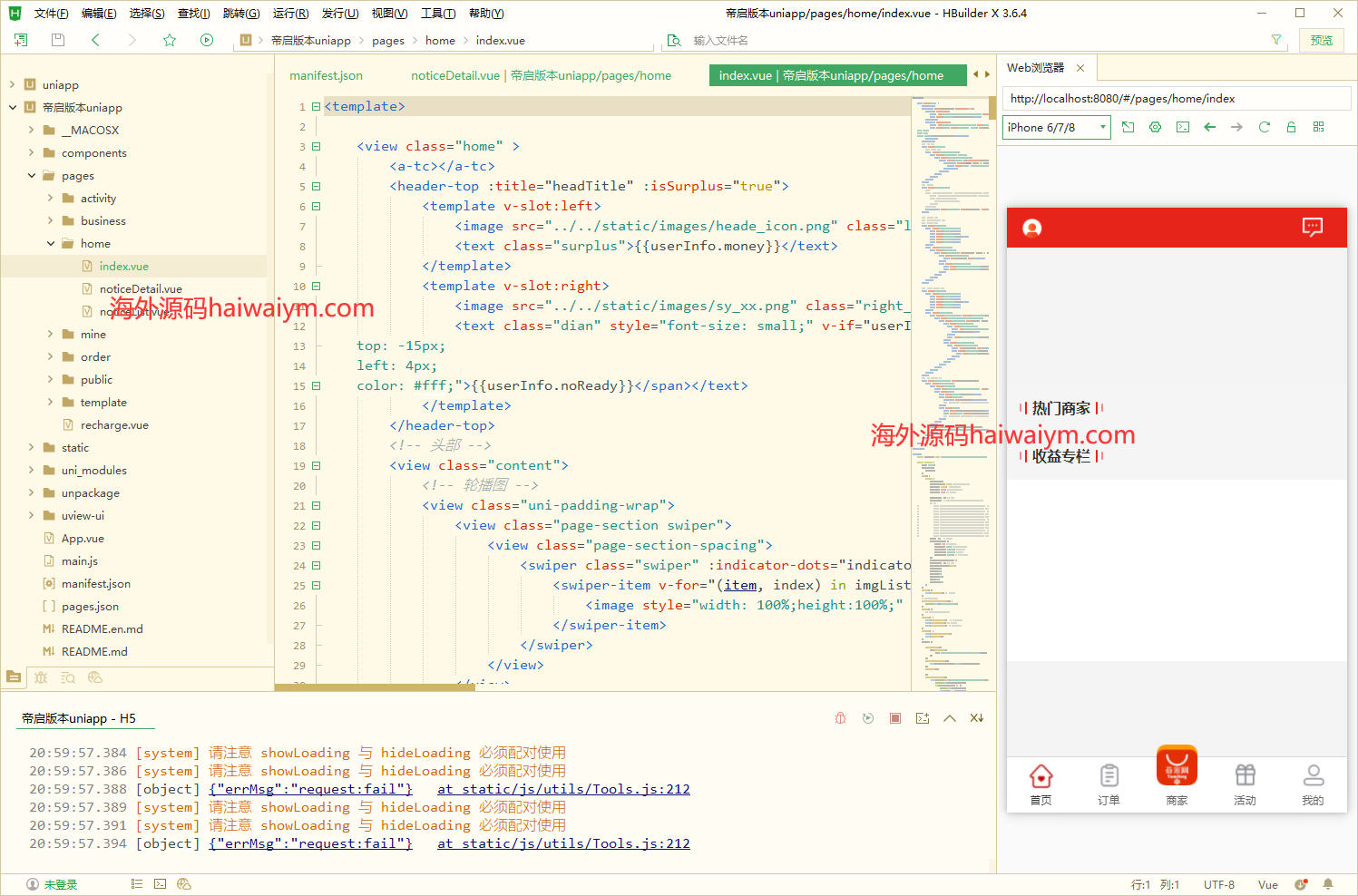Click the bookmark star icon in toolbar
1358x896 pixels.
[170, 40]
